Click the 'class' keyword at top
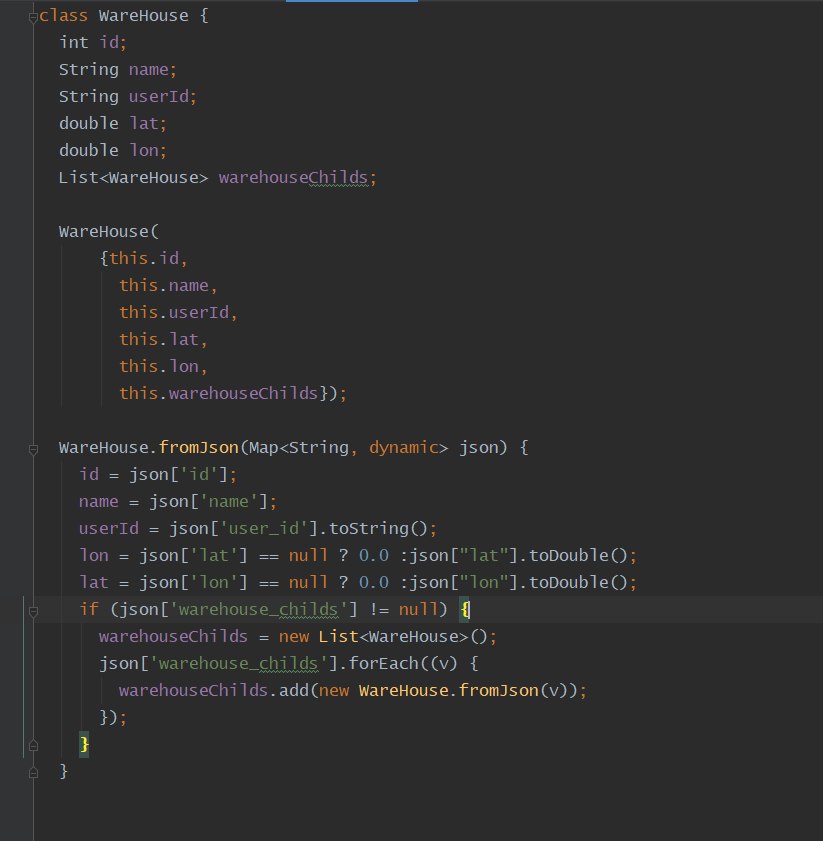The height and width of the screenshot is (841, 823). coord(63,16)
